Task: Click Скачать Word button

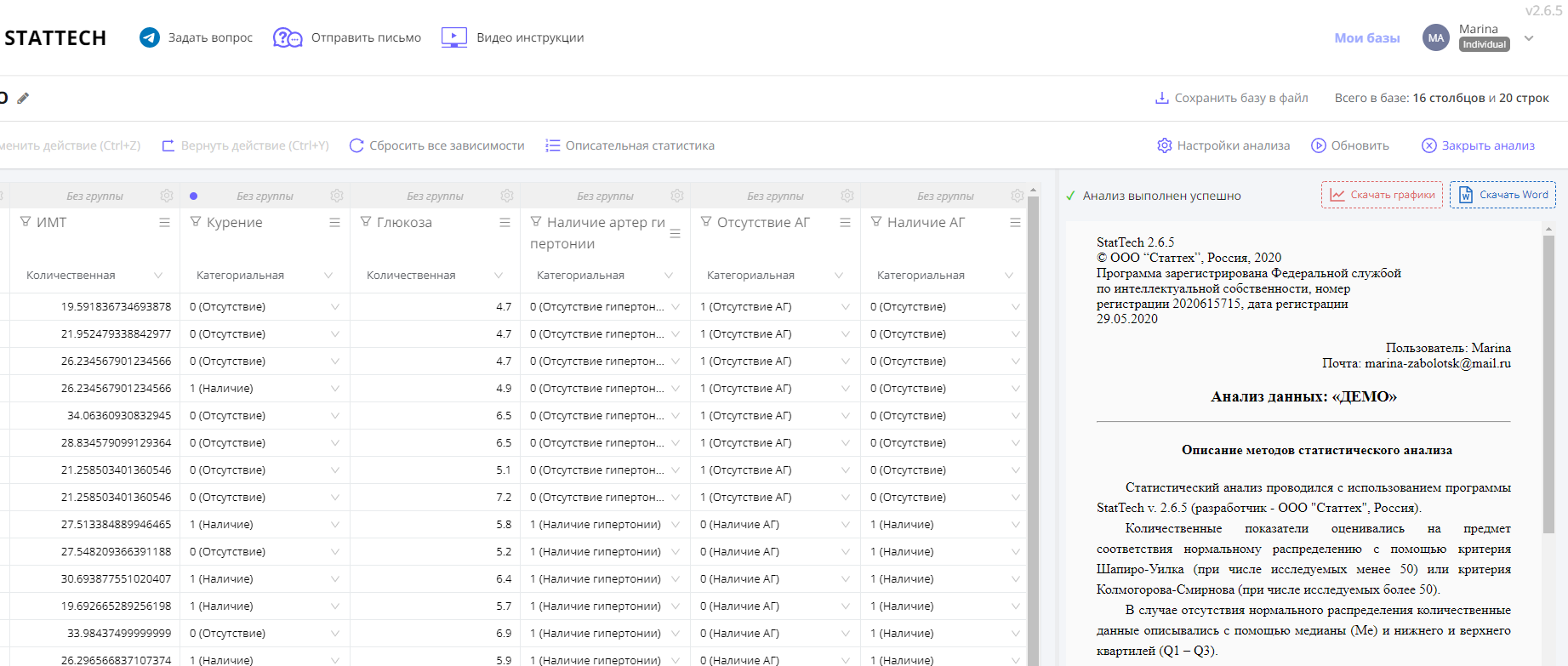Action: (1502, 195)
